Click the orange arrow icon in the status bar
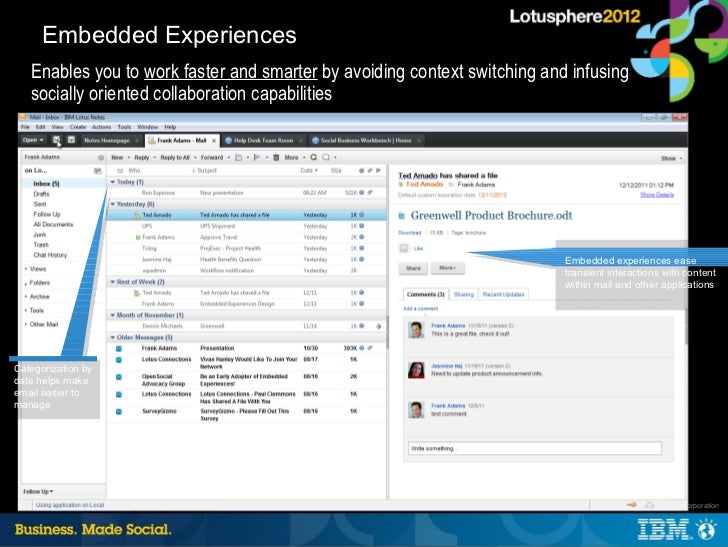 632,504
